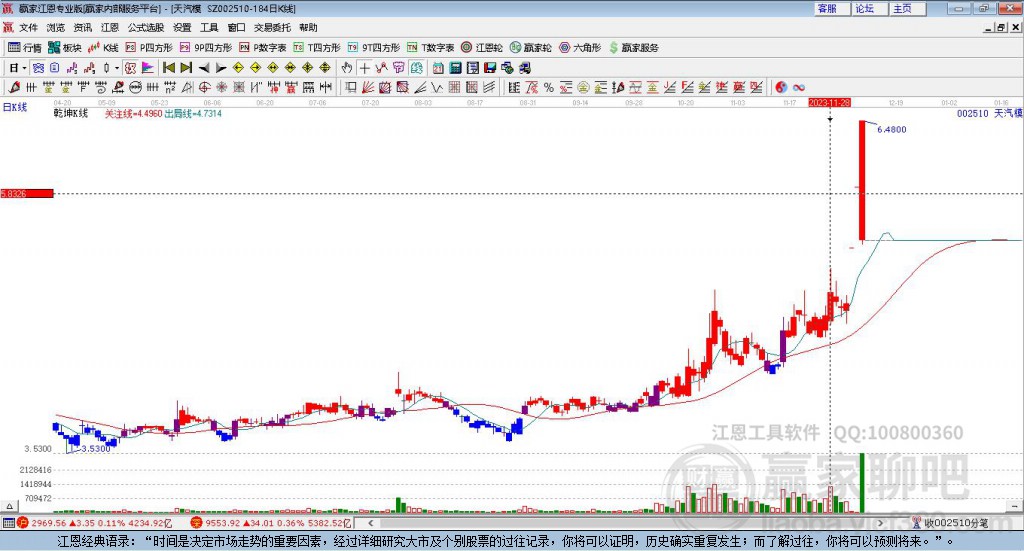
Task: Click the 关注线=4.4960 indicator label
Action: [133, 114]
